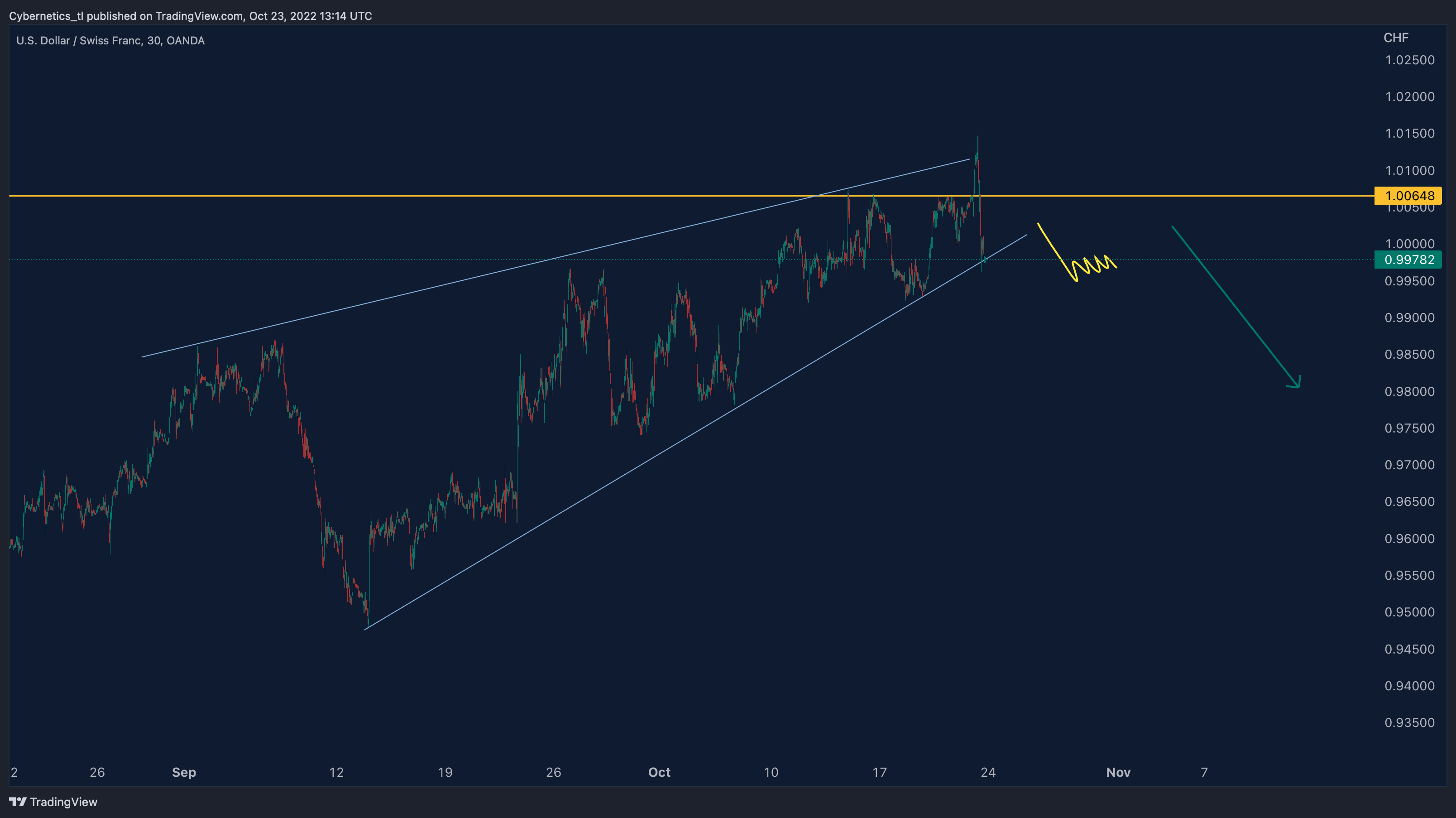Click the 0.97500 price axis value
Screen dimensions: 1456x818
tap(1409, 428)
